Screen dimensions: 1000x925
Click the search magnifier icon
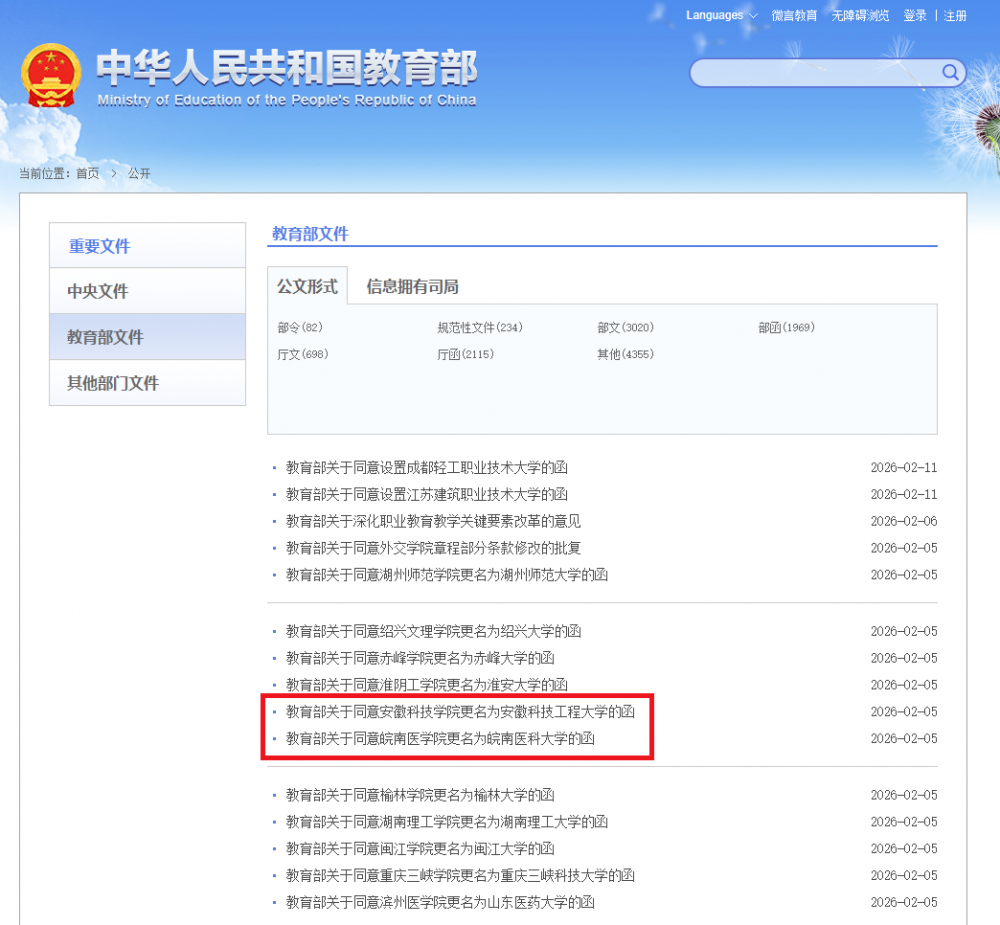pos(949,73)
